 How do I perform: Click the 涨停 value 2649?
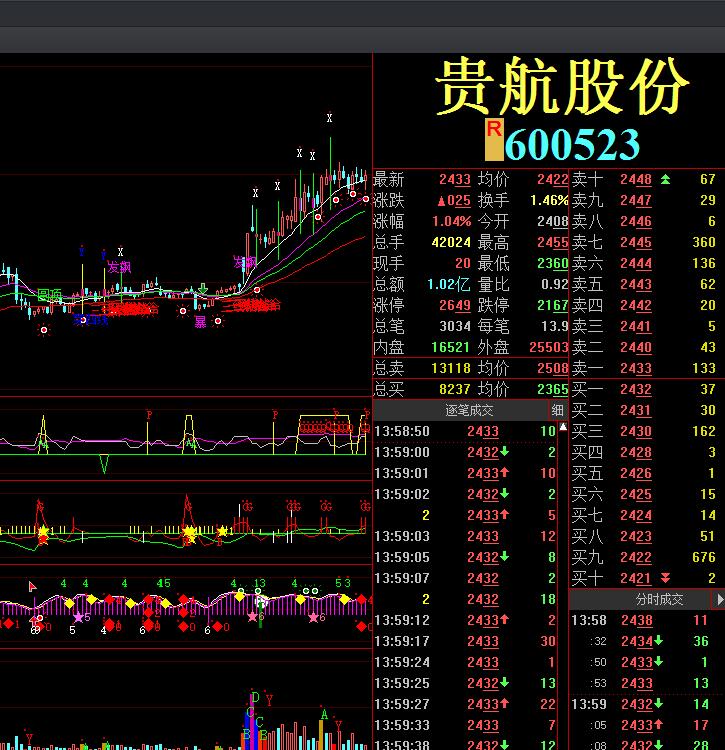[x=455, y=305]
